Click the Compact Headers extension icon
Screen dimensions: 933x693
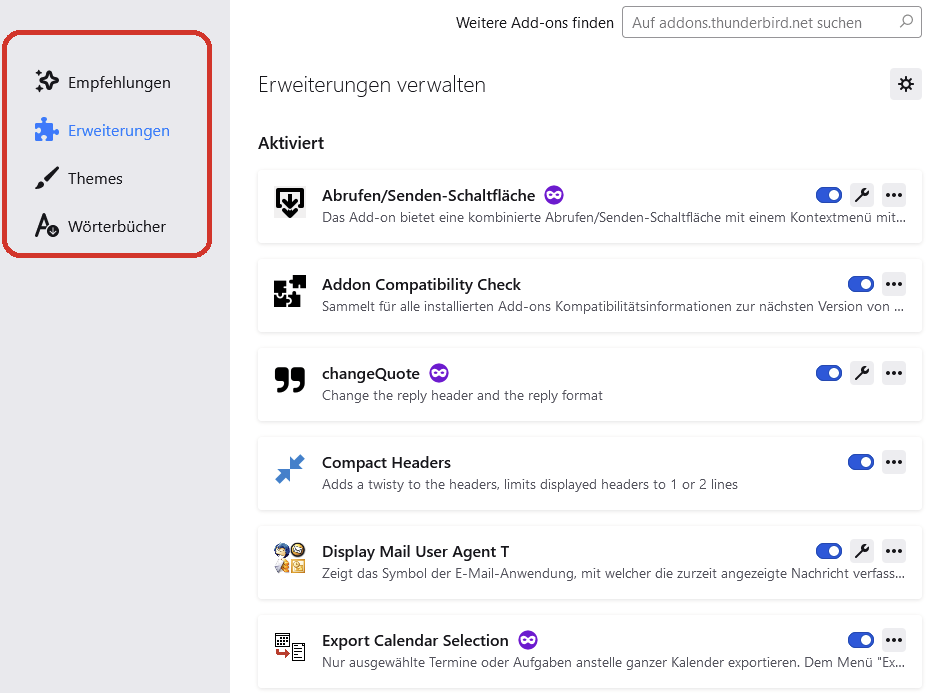coord(290,469)
